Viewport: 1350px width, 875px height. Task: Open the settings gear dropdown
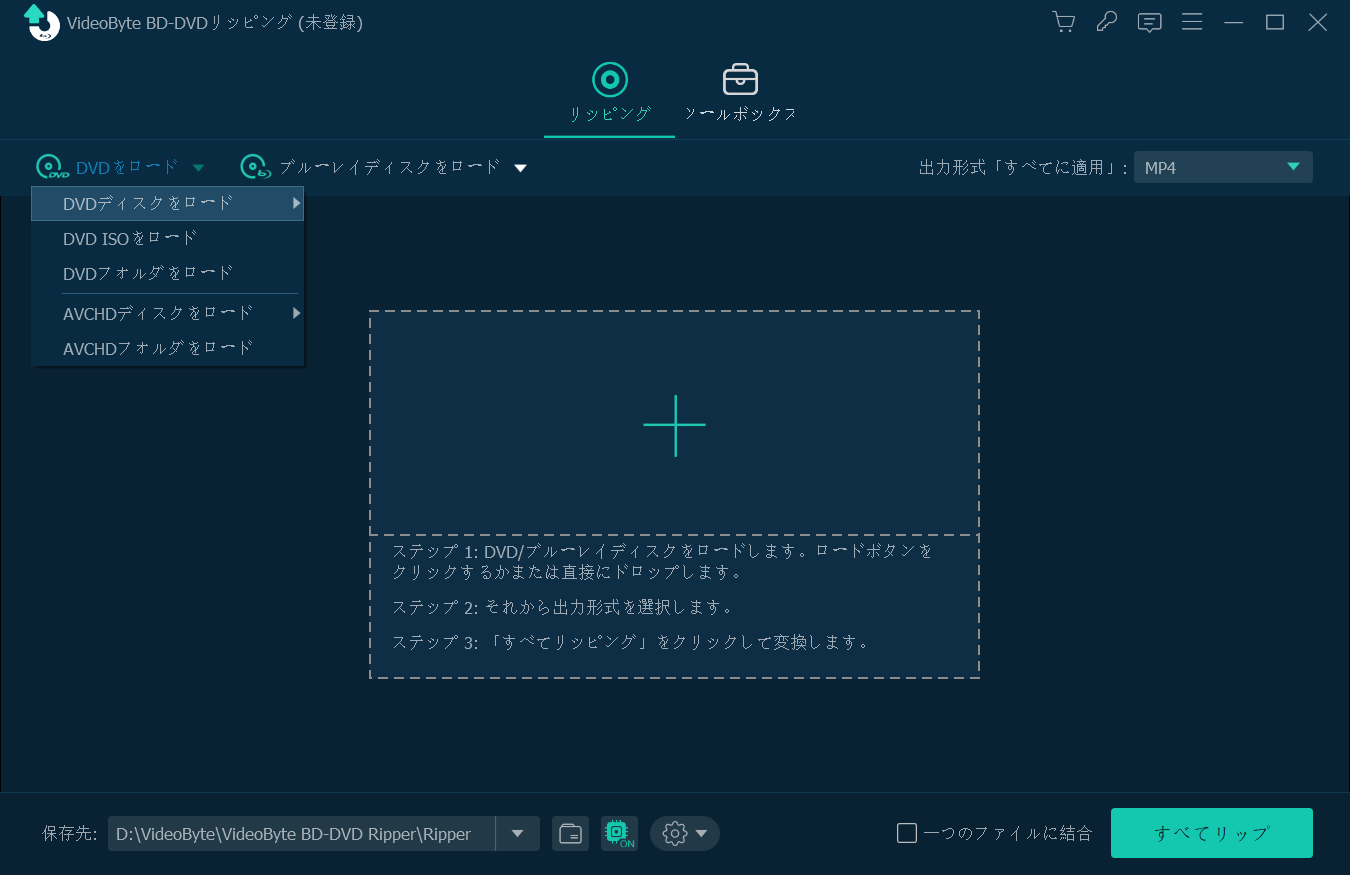(x=684, y=833)
